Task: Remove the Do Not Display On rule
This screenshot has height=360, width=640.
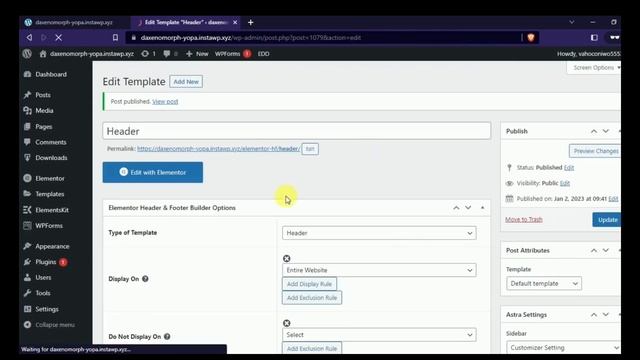Action: point(287,323)
